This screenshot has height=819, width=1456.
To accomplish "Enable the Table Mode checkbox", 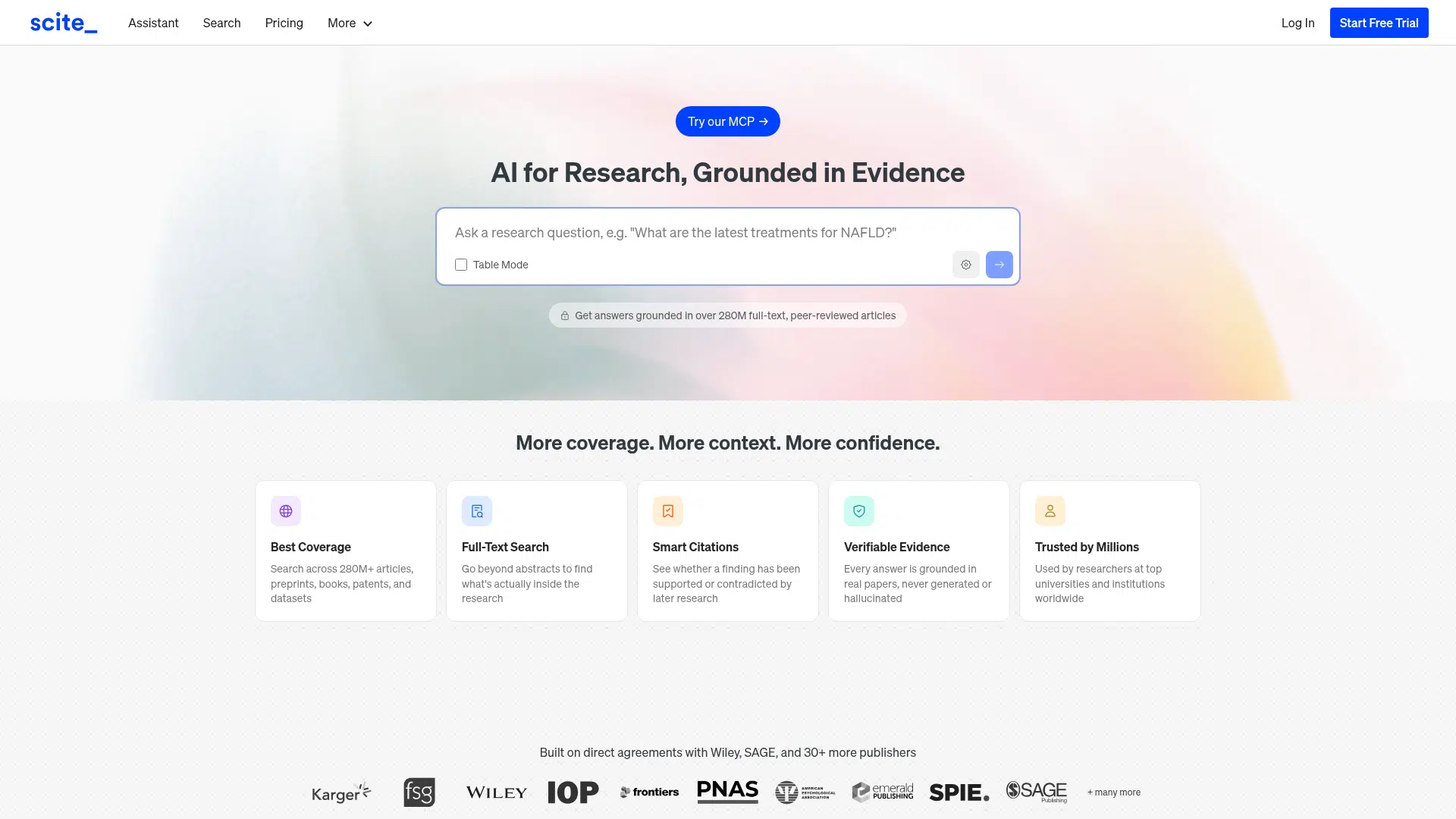I will point(461,265).
